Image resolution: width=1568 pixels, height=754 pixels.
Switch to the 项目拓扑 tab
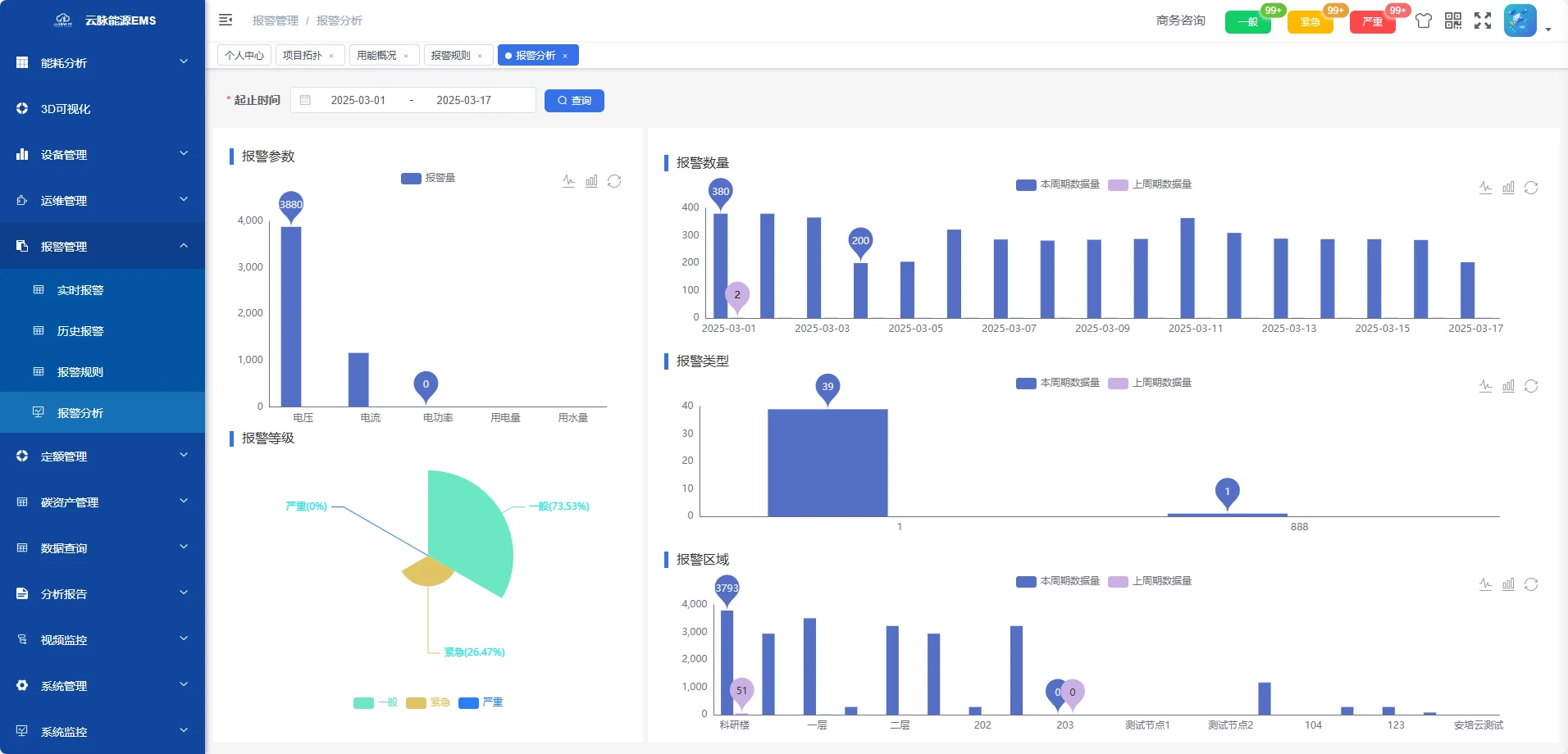(309, 55)
